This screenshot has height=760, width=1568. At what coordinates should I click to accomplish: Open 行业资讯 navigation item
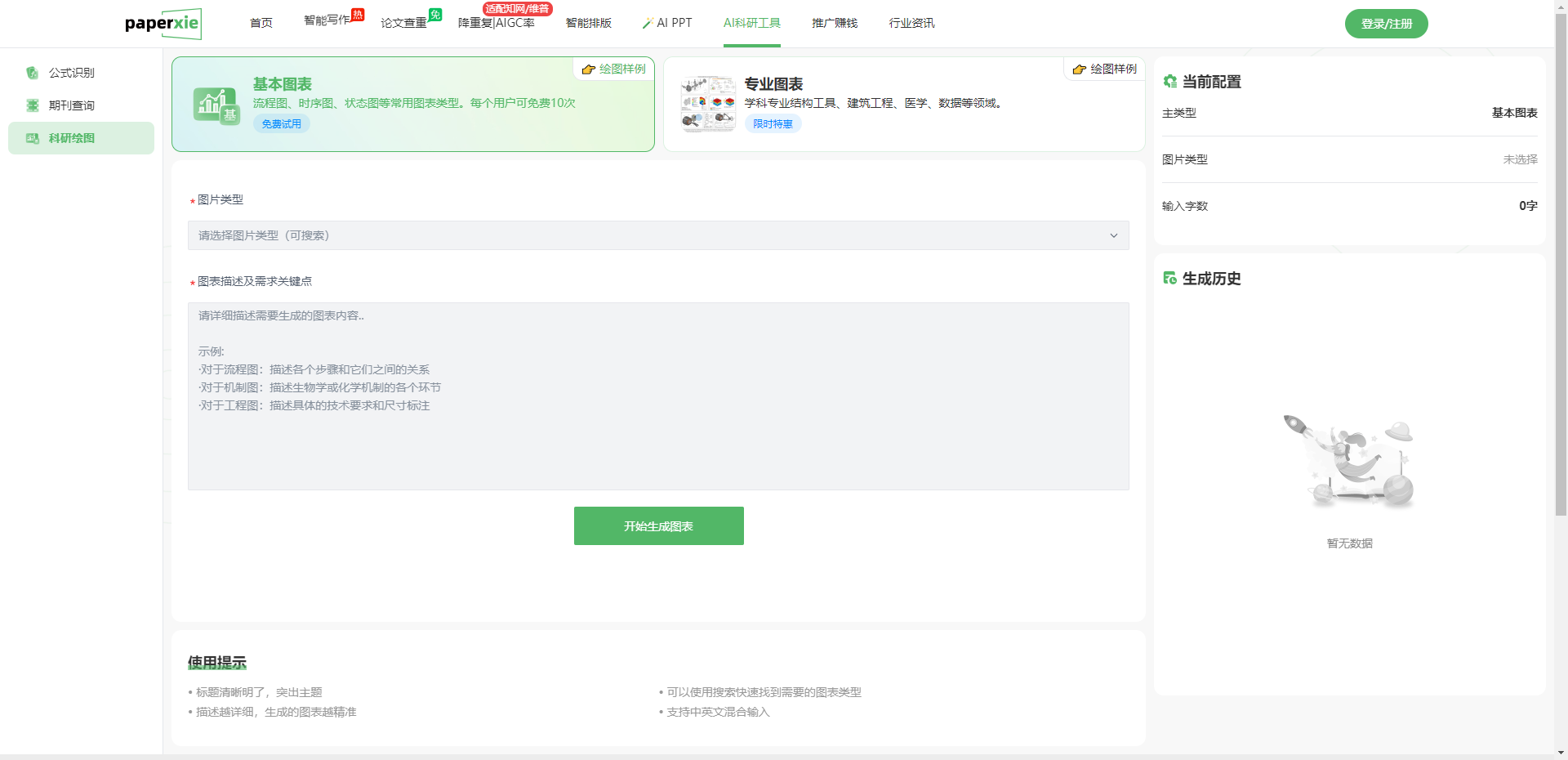coord(911,23)
